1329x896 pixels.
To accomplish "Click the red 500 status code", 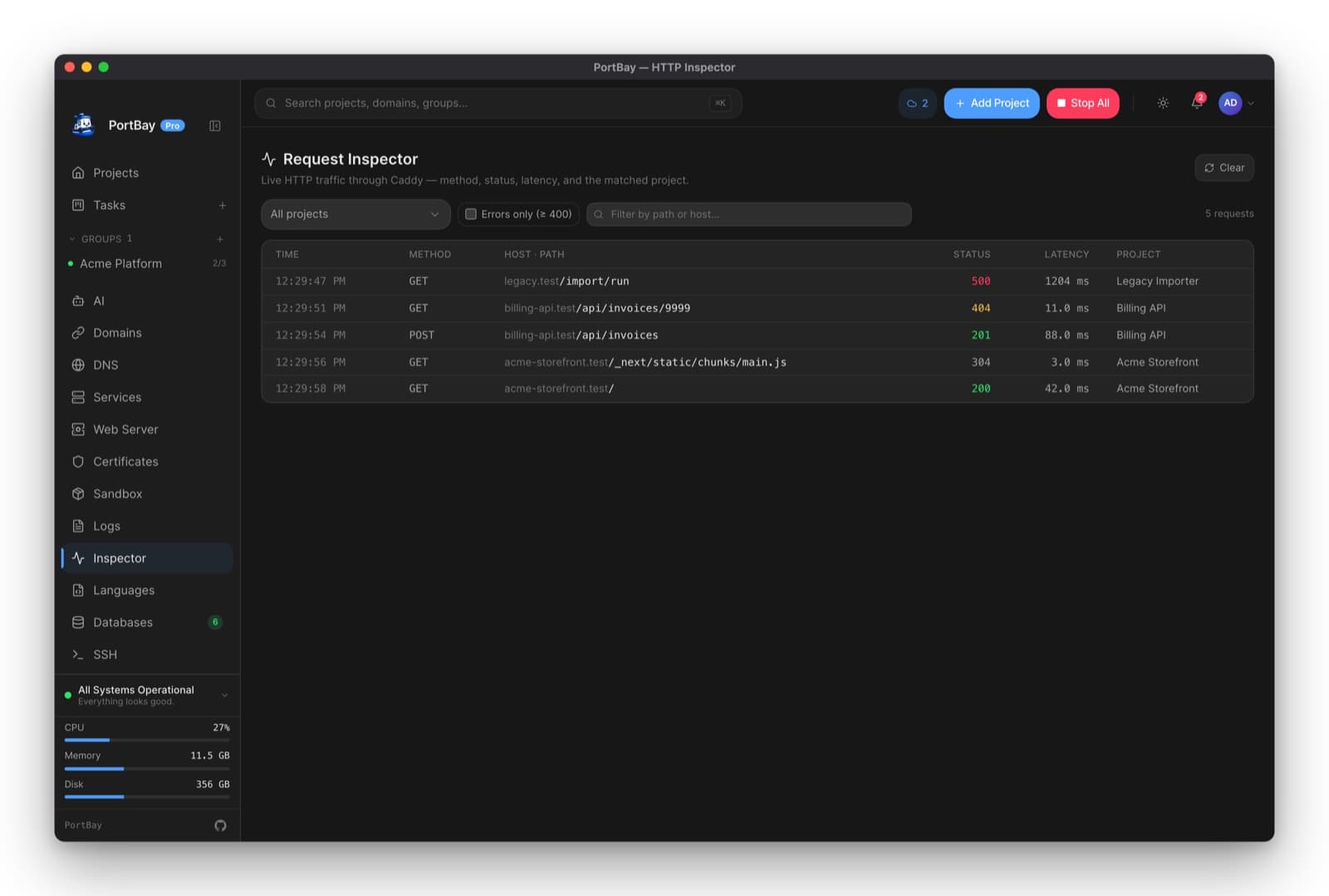I will [x=981, y=282].
